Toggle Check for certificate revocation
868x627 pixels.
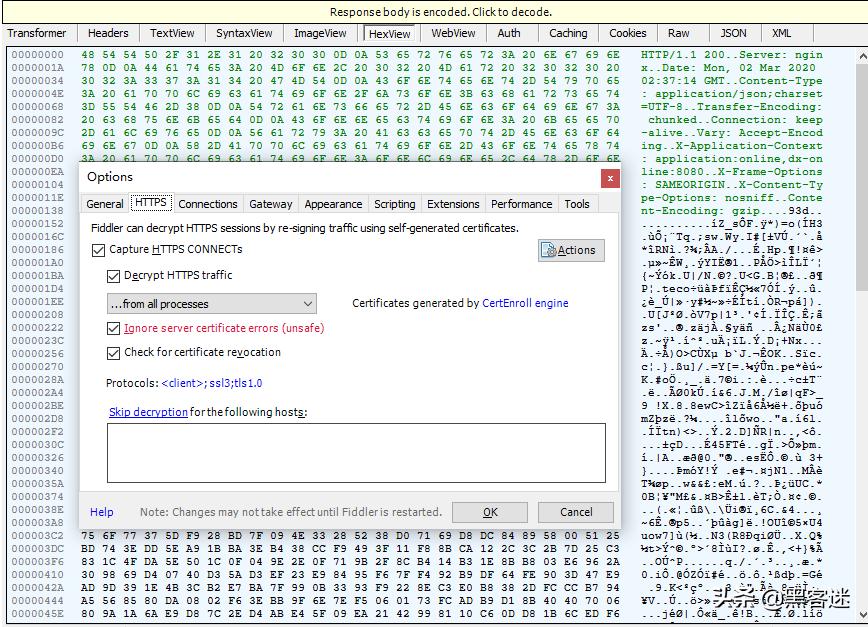114,353
